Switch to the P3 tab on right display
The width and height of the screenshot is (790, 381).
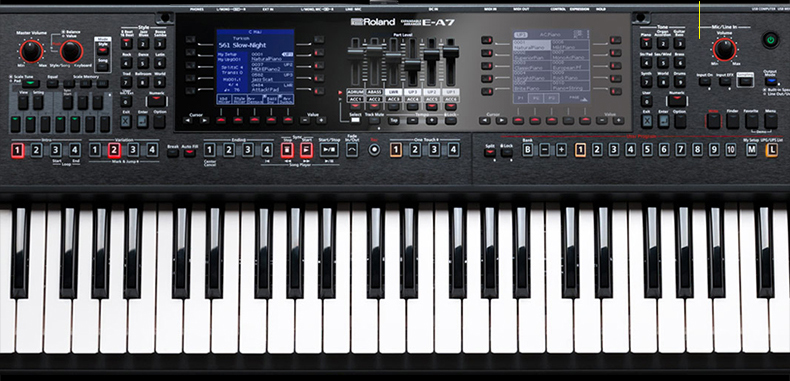click(x=552, y=98)
